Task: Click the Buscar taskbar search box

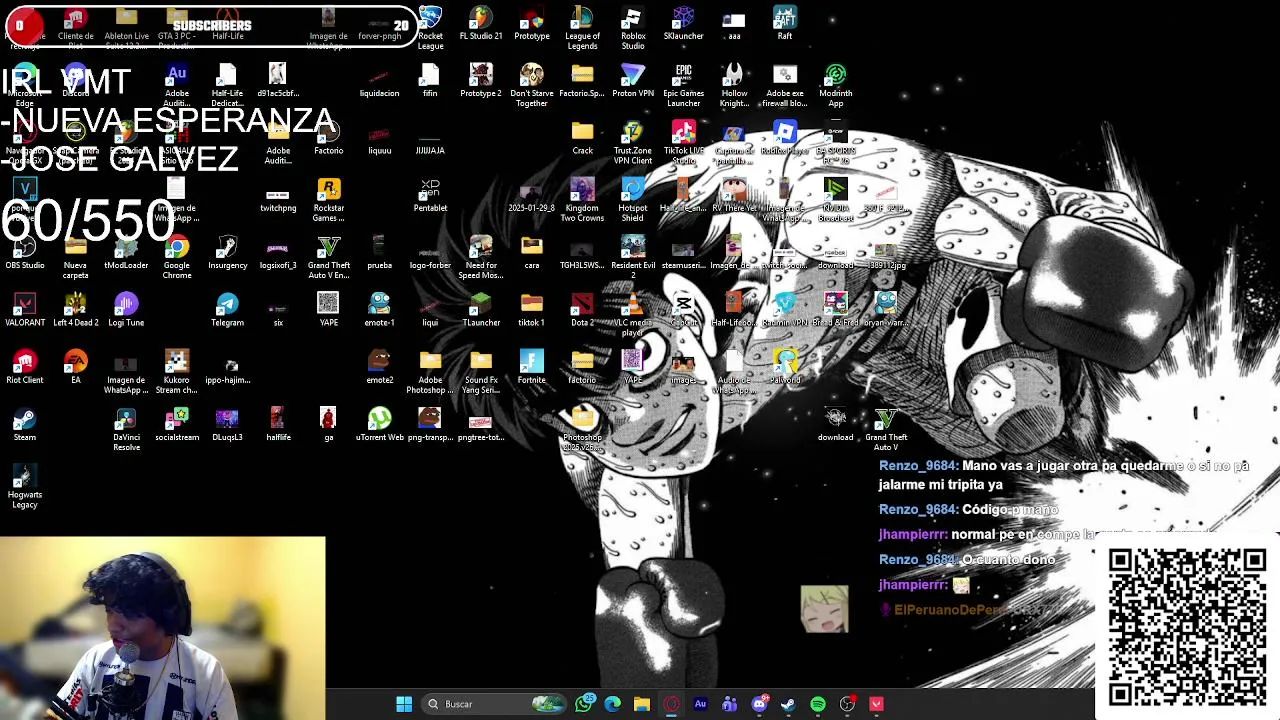Action: [494, 704]
